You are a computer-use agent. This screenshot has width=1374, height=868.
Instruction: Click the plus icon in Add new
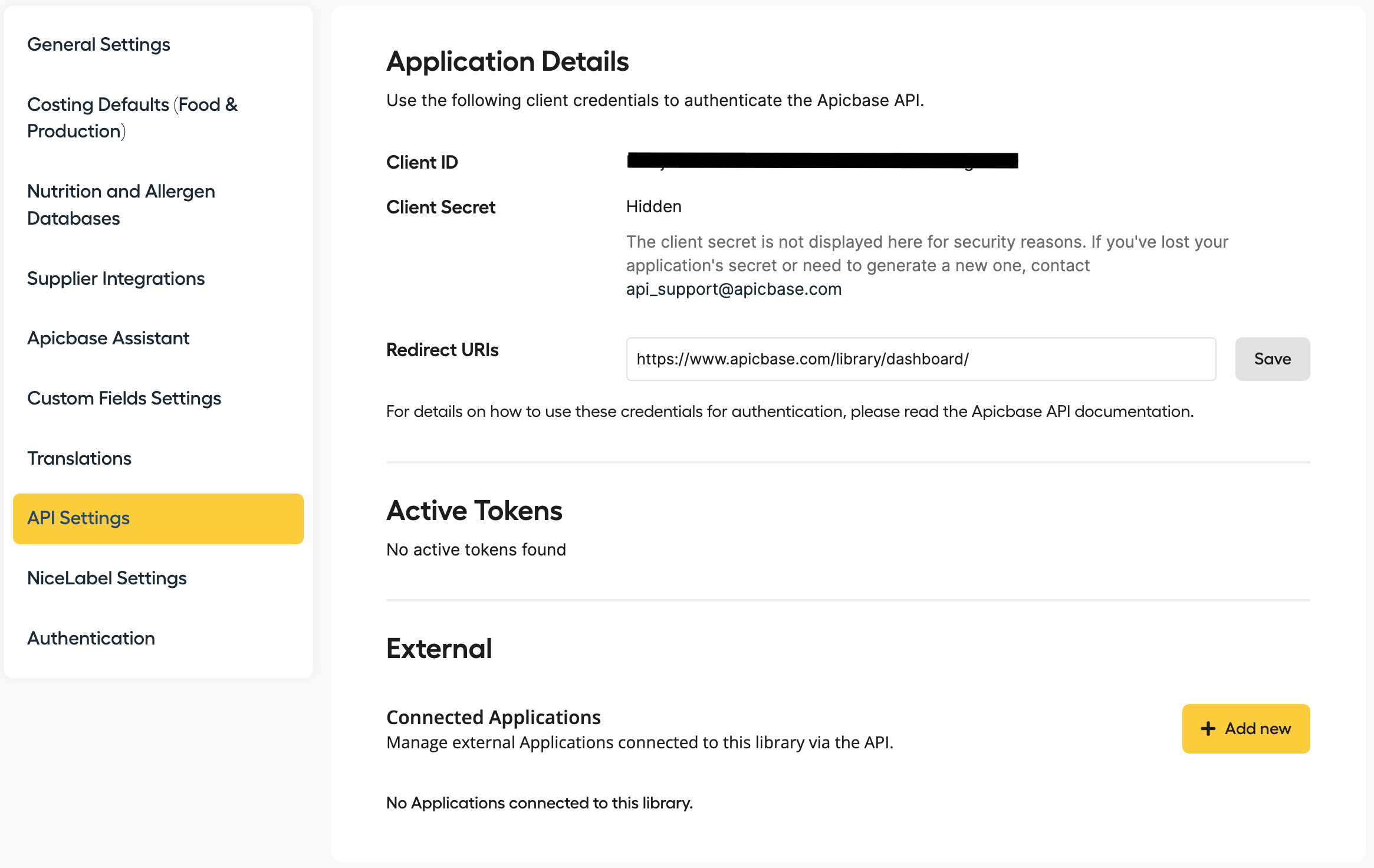[1208, 729]
